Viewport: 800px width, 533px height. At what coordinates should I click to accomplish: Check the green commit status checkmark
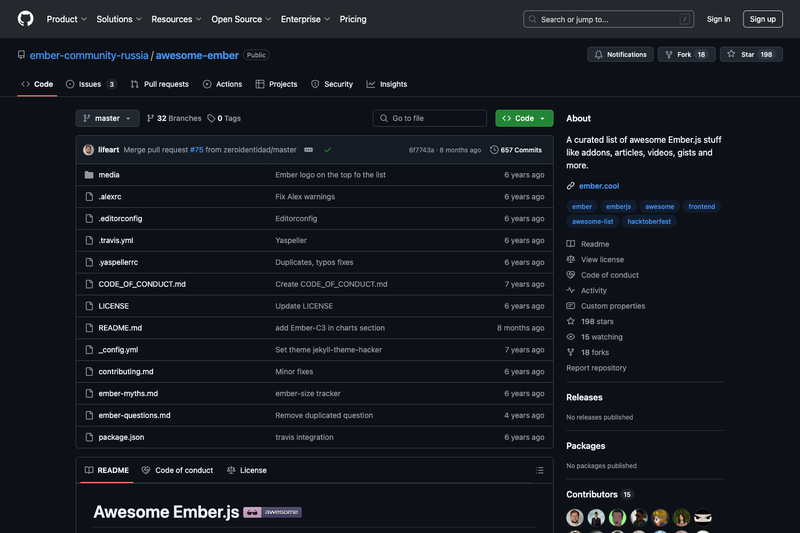coord(328,150)
